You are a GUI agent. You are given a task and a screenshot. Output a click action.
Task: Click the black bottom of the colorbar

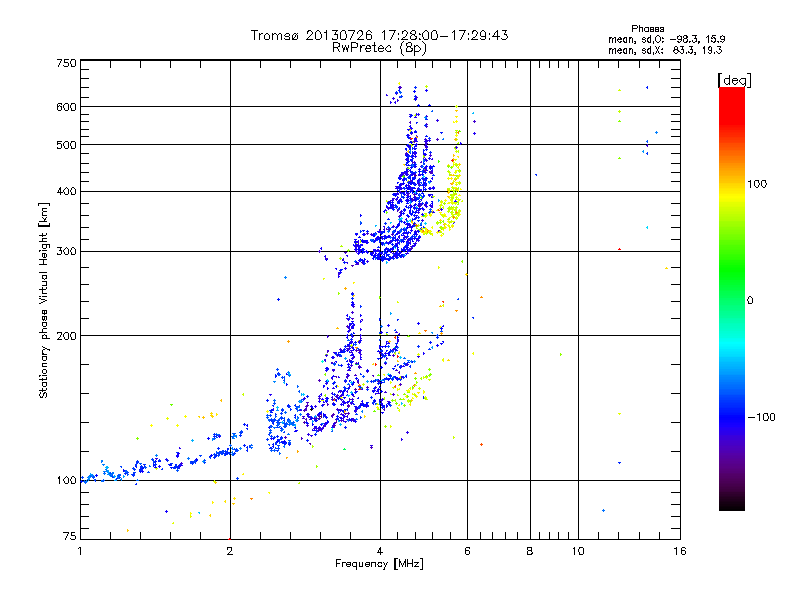pos(732,503)
